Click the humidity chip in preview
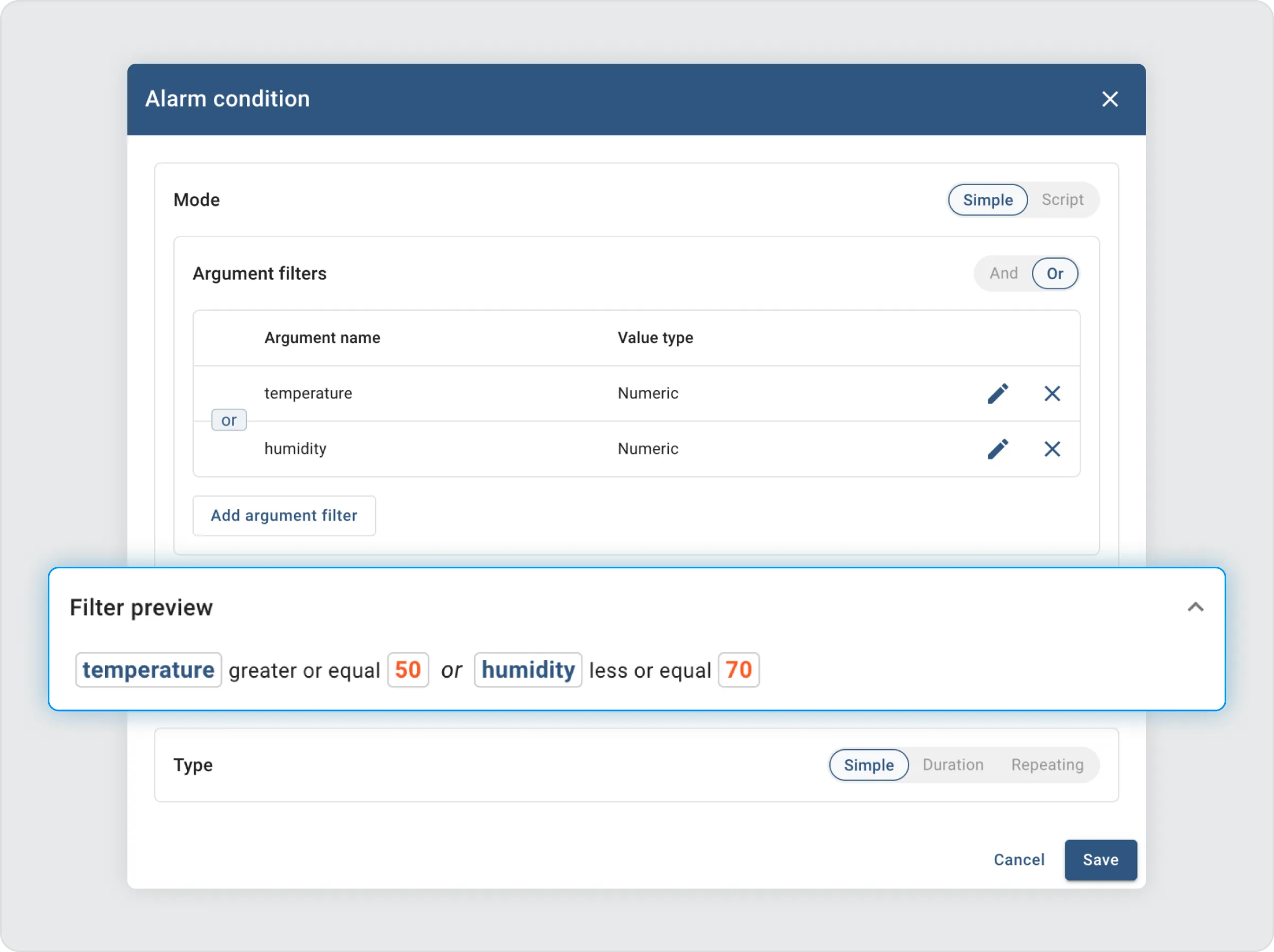Viewport: 1274px width, 952px height. tap(528, 670)
